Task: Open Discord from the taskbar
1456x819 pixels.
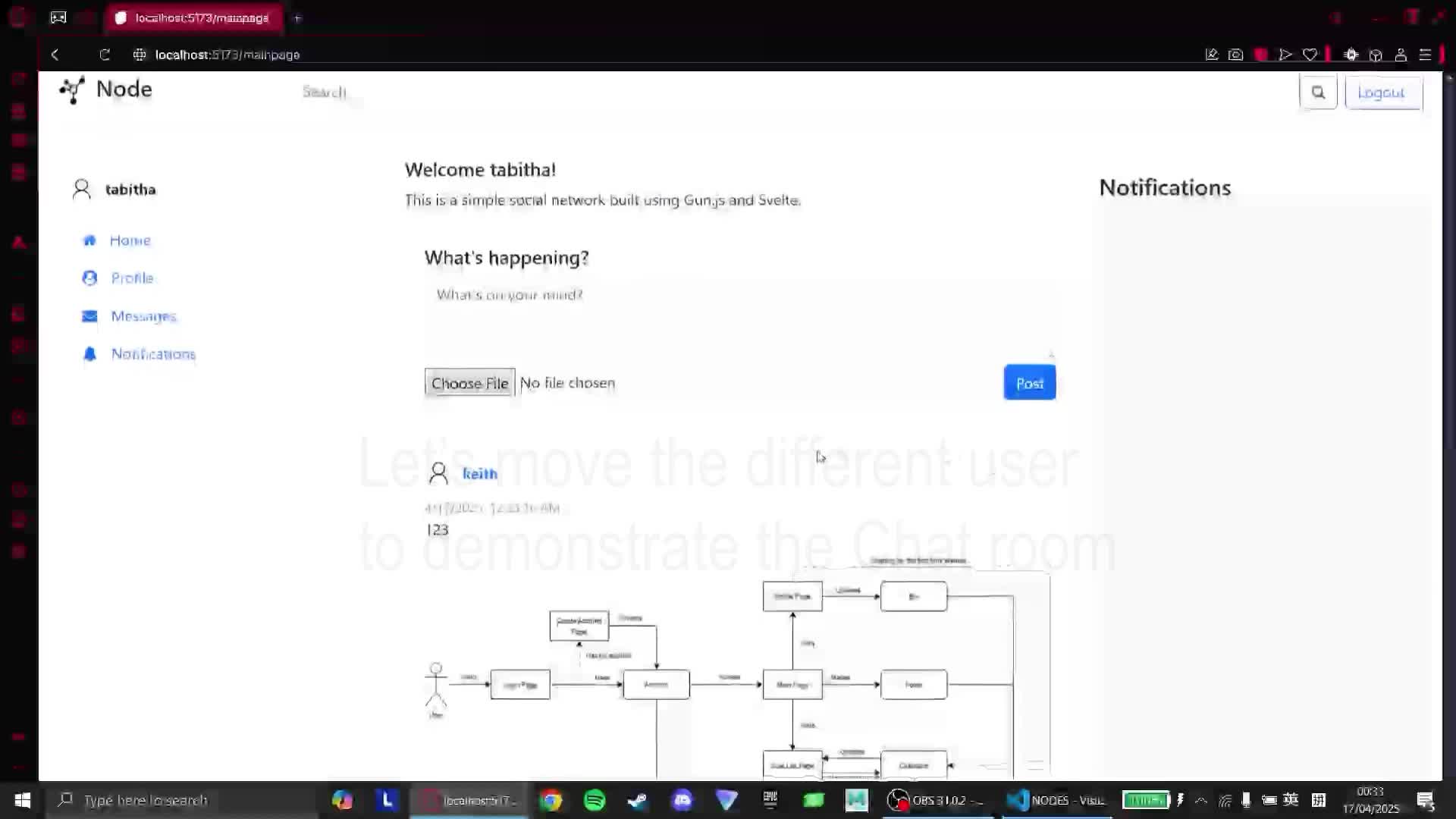Action: 682,800
